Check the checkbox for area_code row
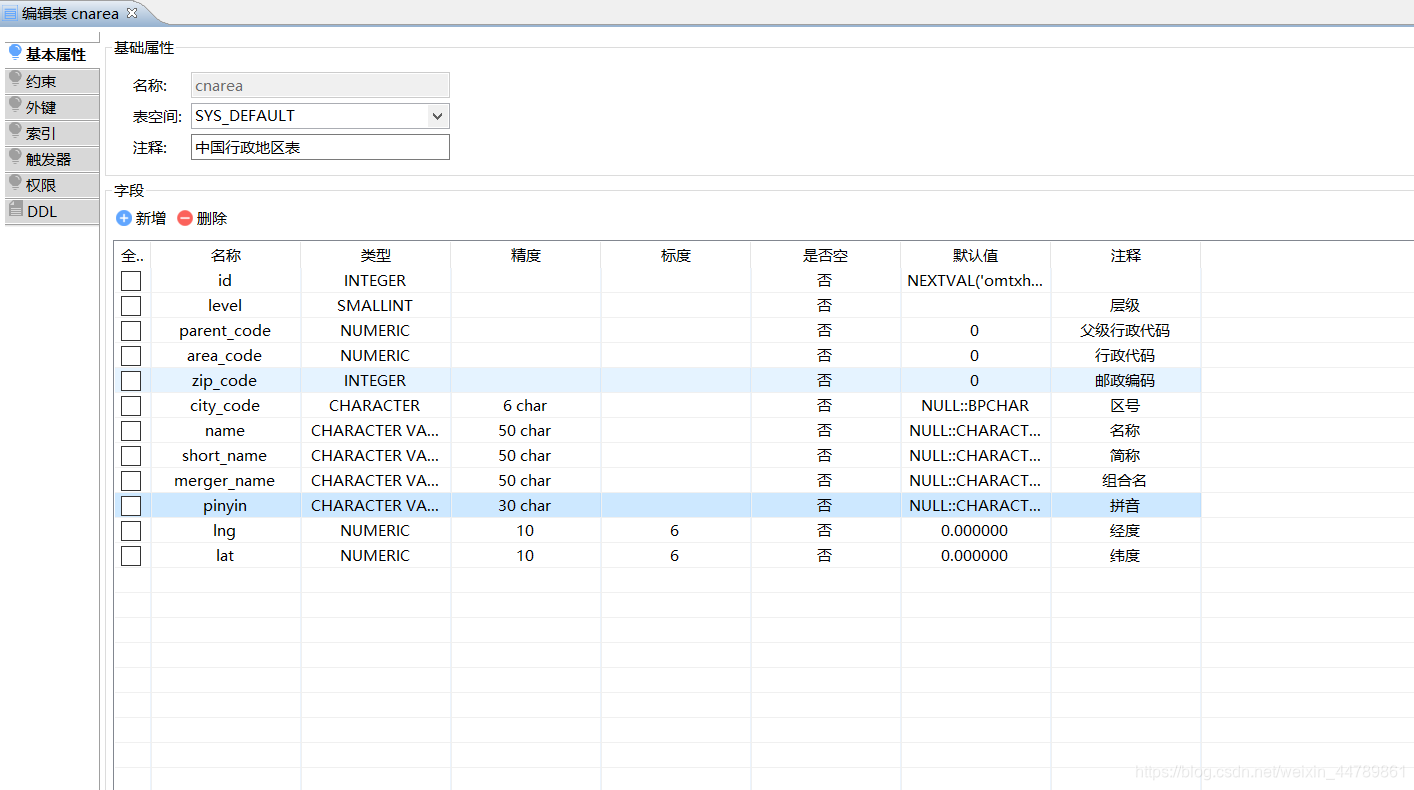This screenshot has width=1414, height=790. (131, 356)
